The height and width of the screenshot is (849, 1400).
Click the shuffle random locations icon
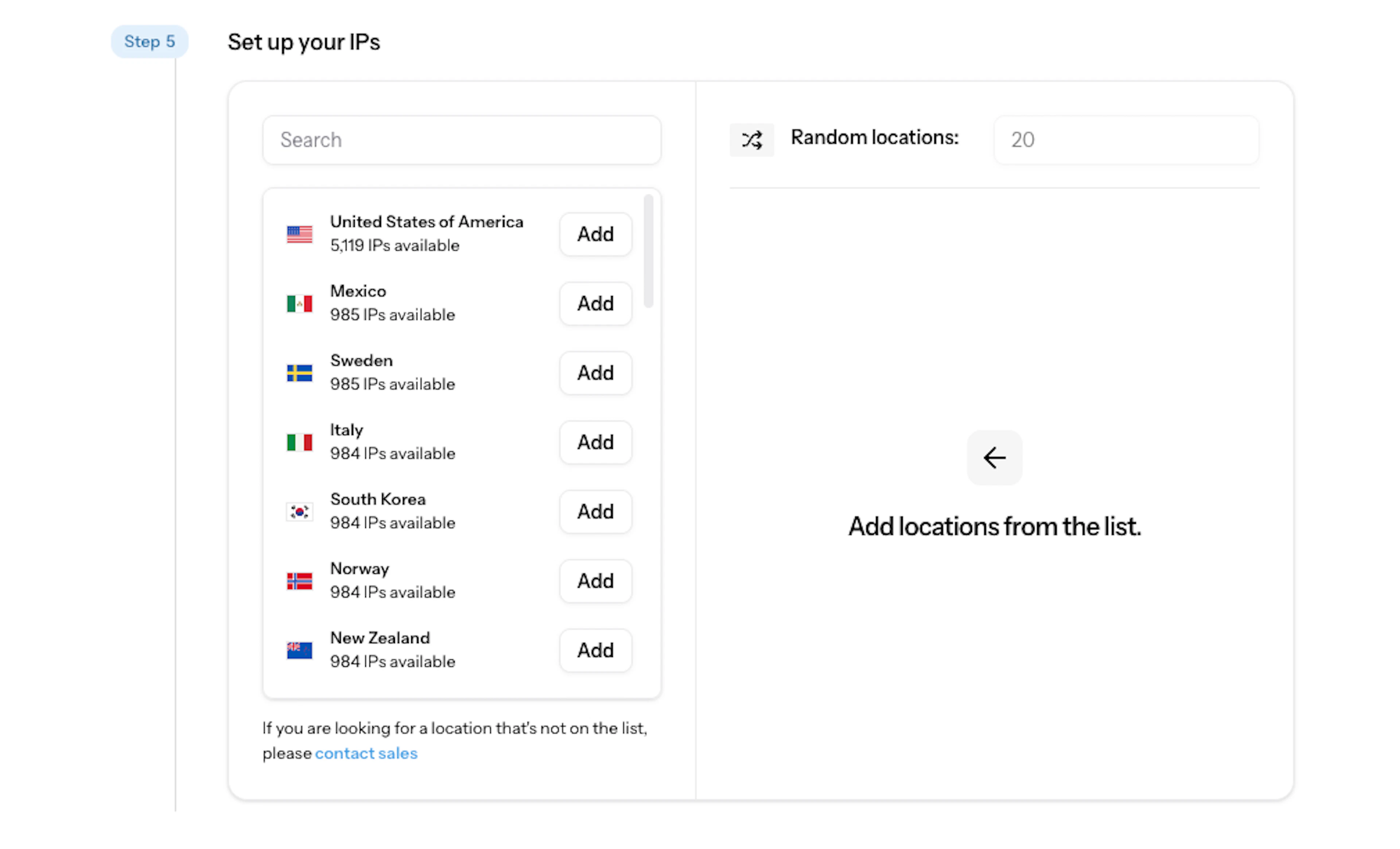[751, 140]
